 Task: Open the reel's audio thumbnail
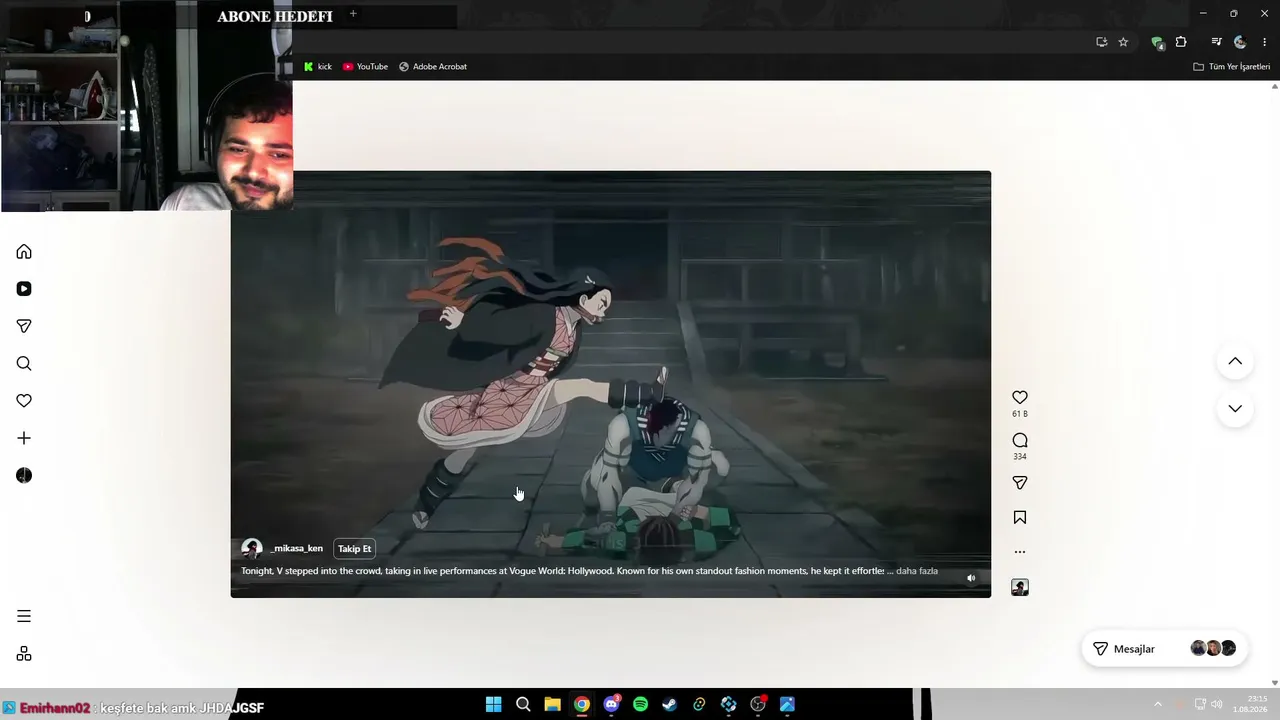pos(1020,588)
